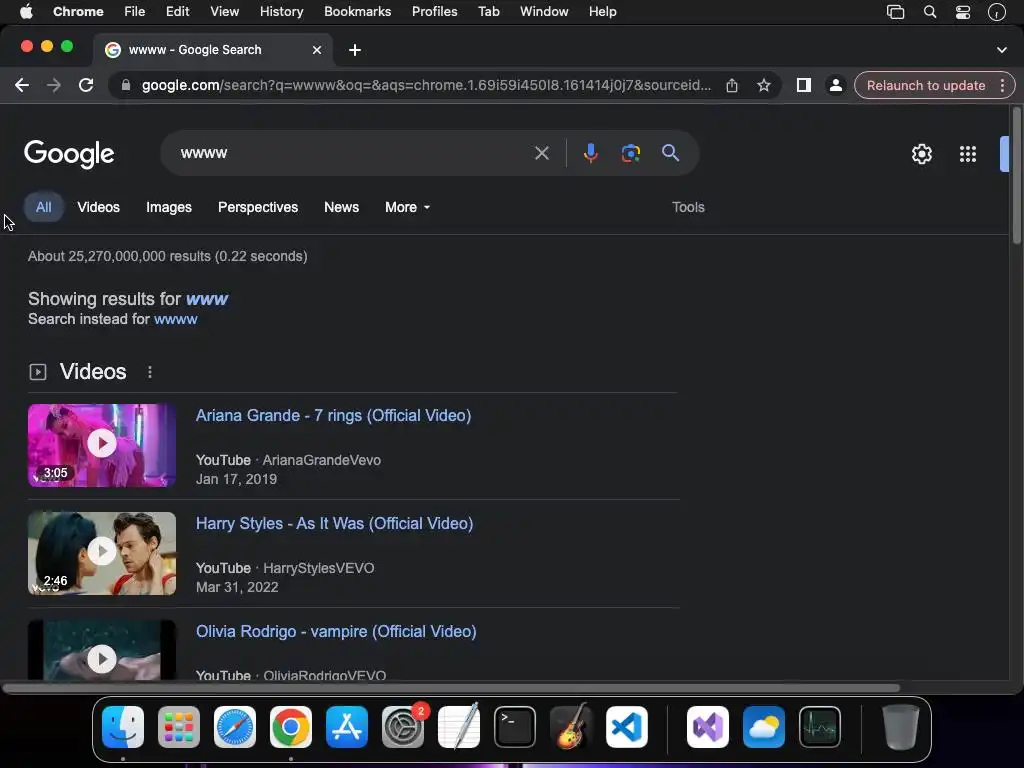Viewport: 1024px width, 768px height.
Task: Open the Chrome History menu
Action: click(281, 12)
